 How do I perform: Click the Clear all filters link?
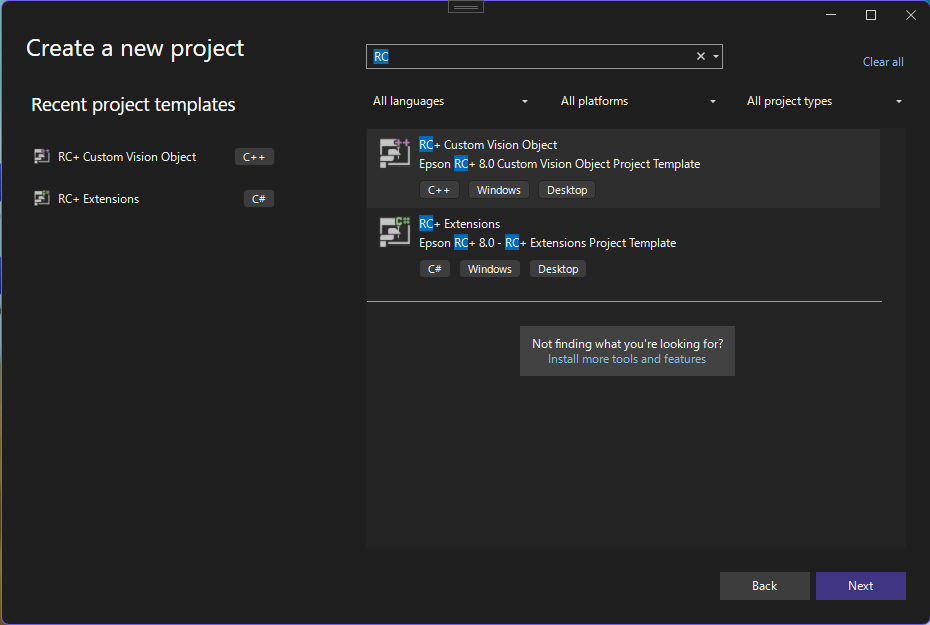click(x=883, y=62)
